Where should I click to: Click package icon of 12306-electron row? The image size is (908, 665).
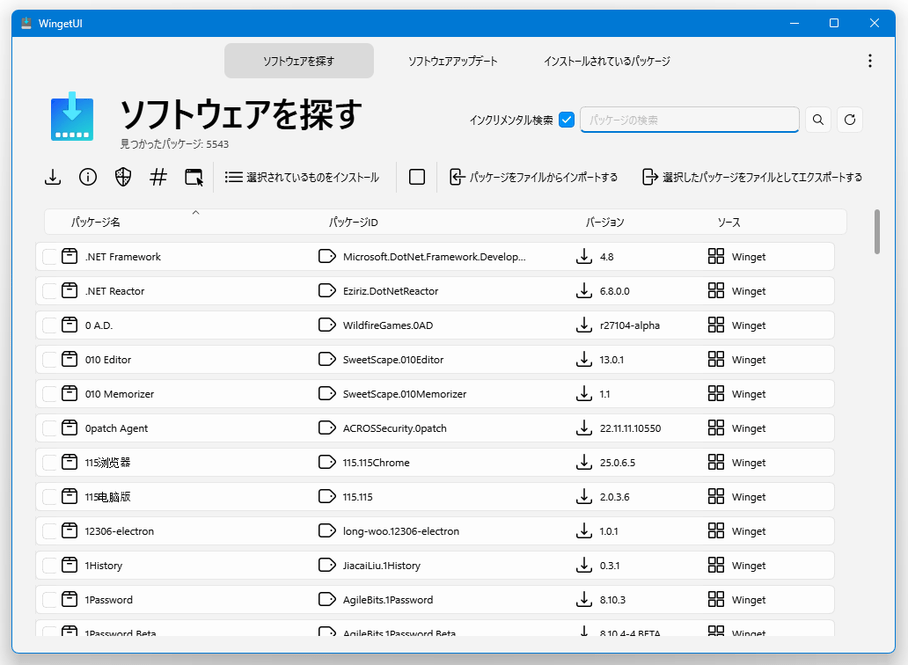69,531
